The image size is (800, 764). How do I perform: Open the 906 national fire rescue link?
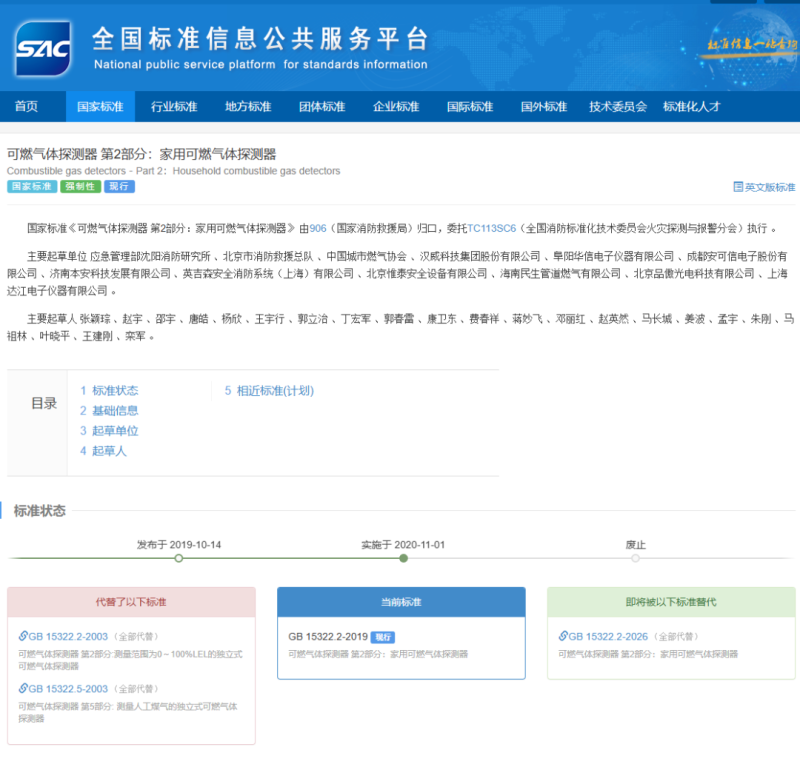click(318, 229)
